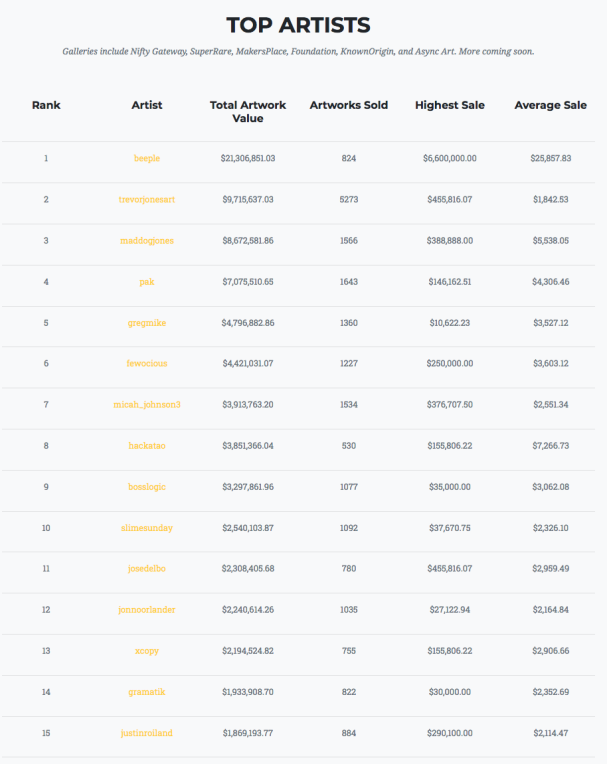Visit the jonnoorlander link
This screenshot has height=764, width=607.
(147, 610)
